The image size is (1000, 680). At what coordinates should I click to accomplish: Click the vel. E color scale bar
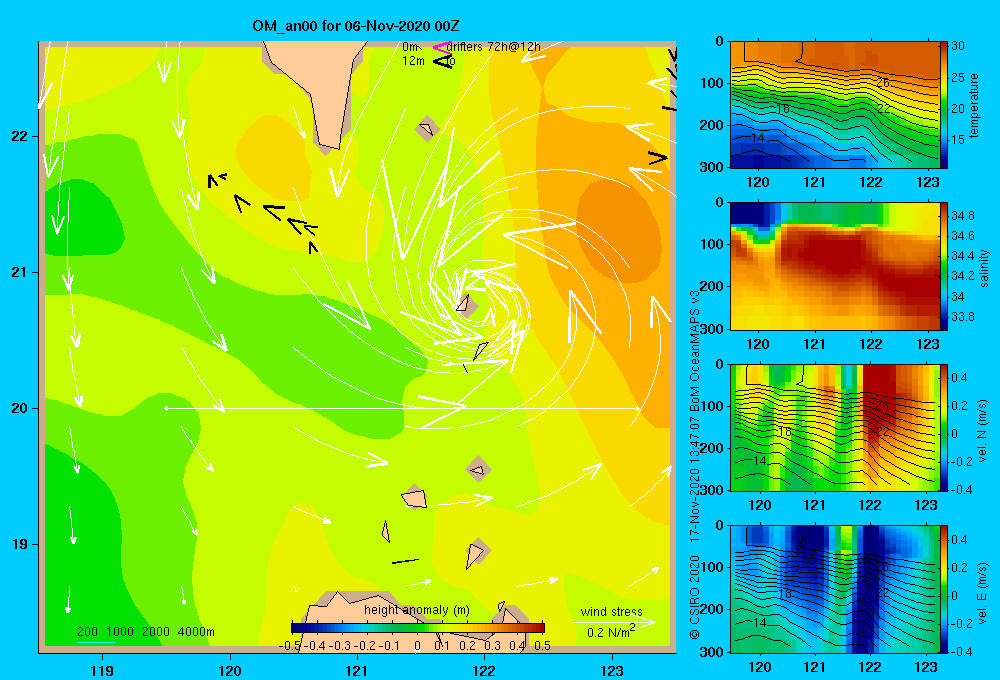click(943, 589)
